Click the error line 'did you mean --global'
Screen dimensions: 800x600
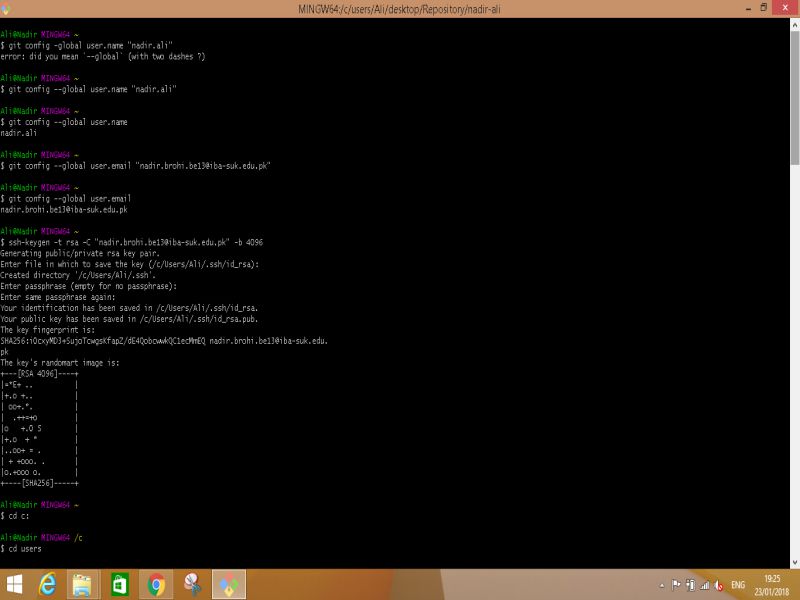pos(103,56)
